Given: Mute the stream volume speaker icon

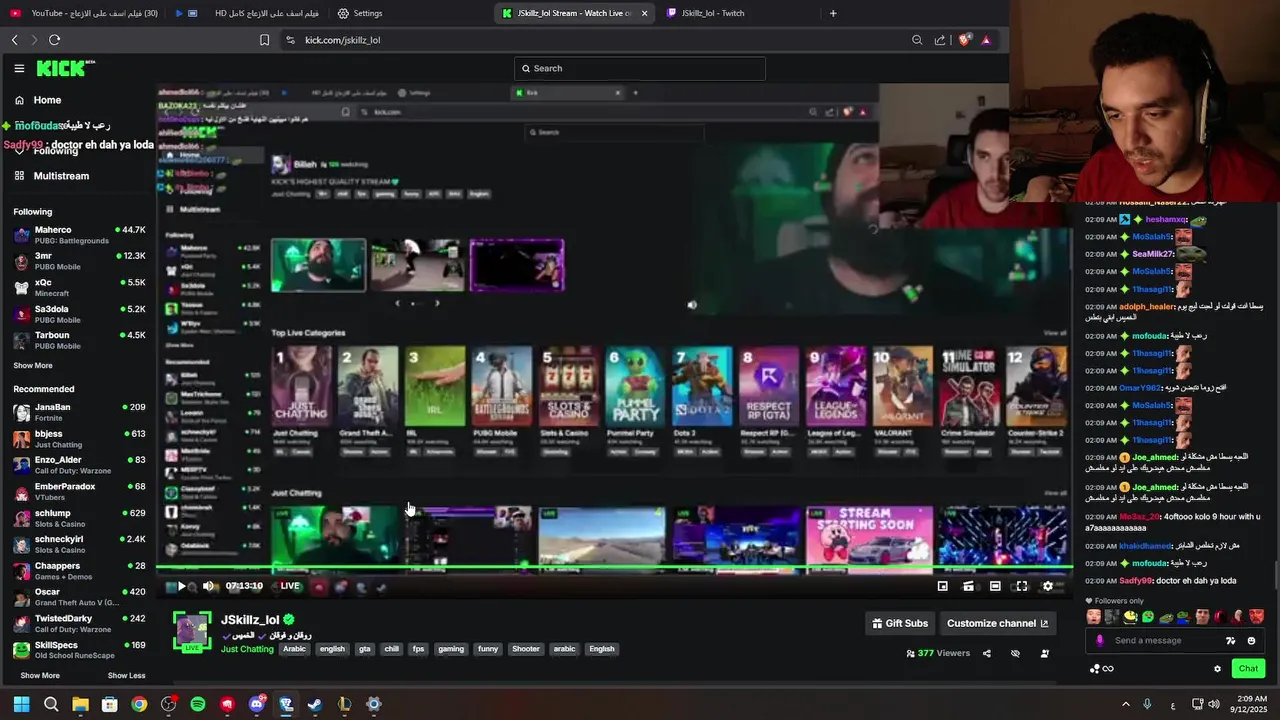Looking at the screenshot, I should click(x=208, y=586).
